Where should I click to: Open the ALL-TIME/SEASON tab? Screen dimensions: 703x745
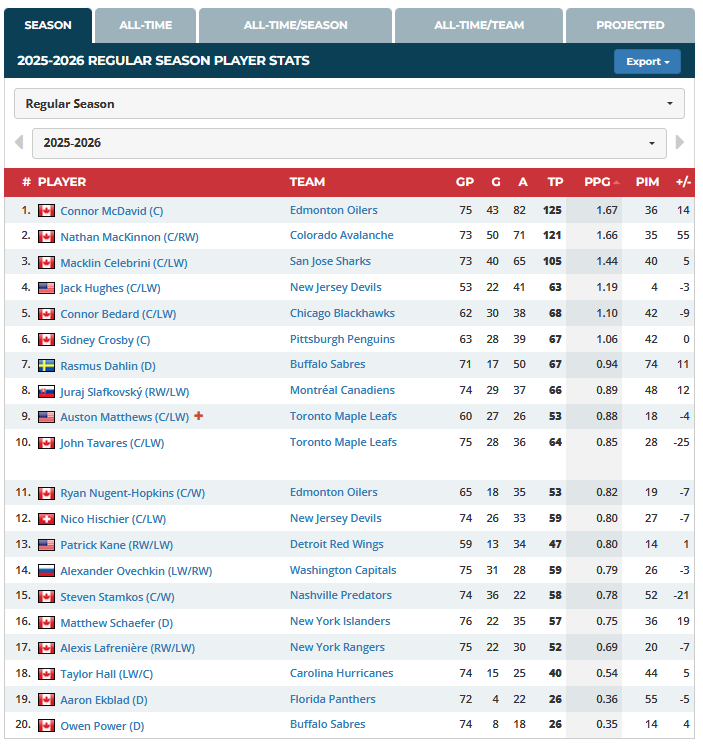pos(295,25)
